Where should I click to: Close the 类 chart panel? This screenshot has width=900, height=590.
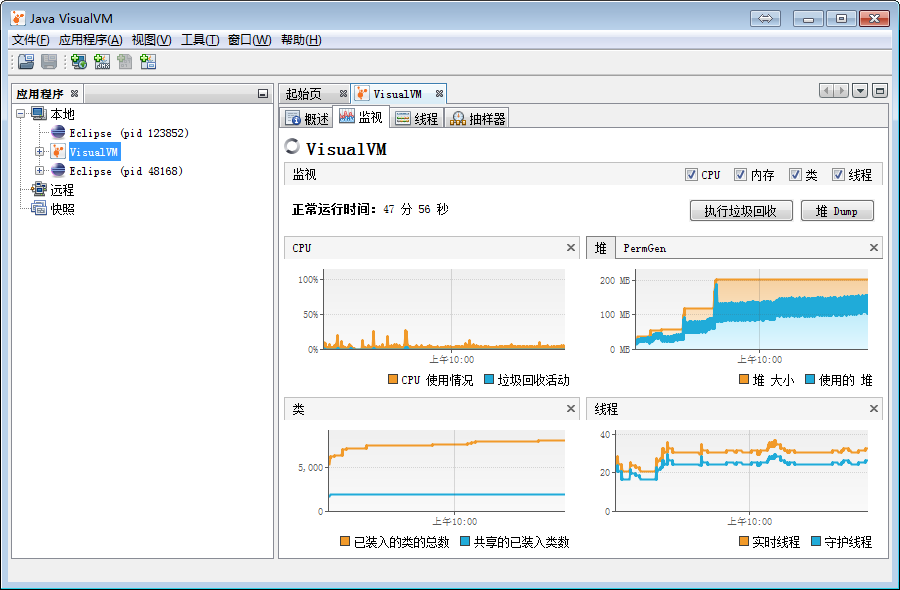(571, 409)
